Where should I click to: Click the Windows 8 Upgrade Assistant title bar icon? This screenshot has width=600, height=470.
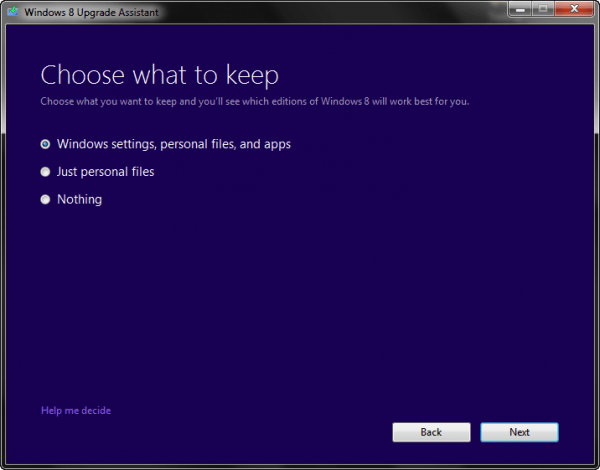(13, 11)
